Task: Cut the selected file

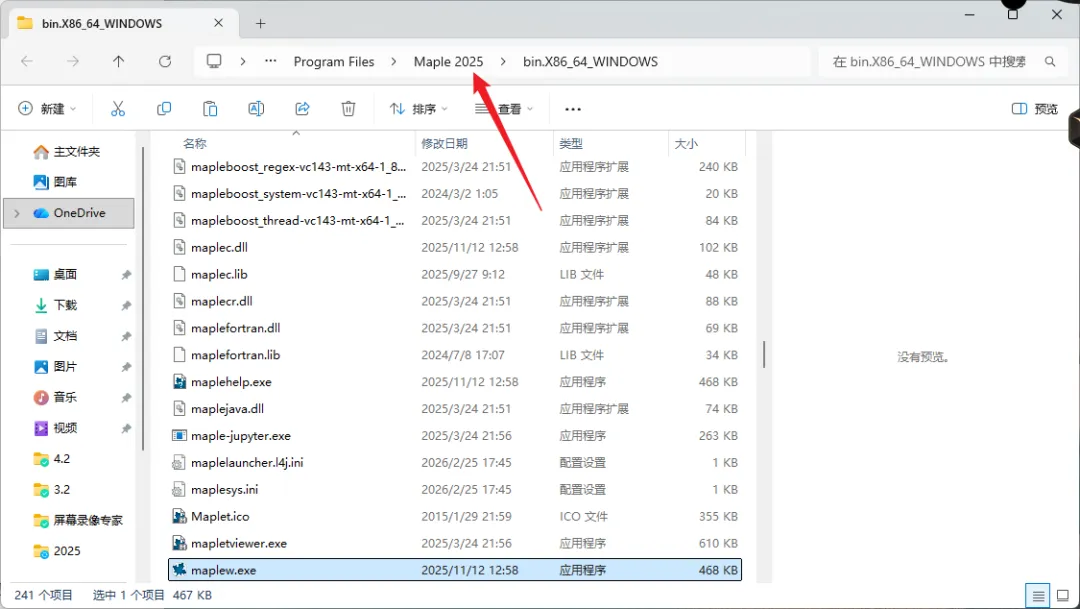Action: click(x=118, y=109)
